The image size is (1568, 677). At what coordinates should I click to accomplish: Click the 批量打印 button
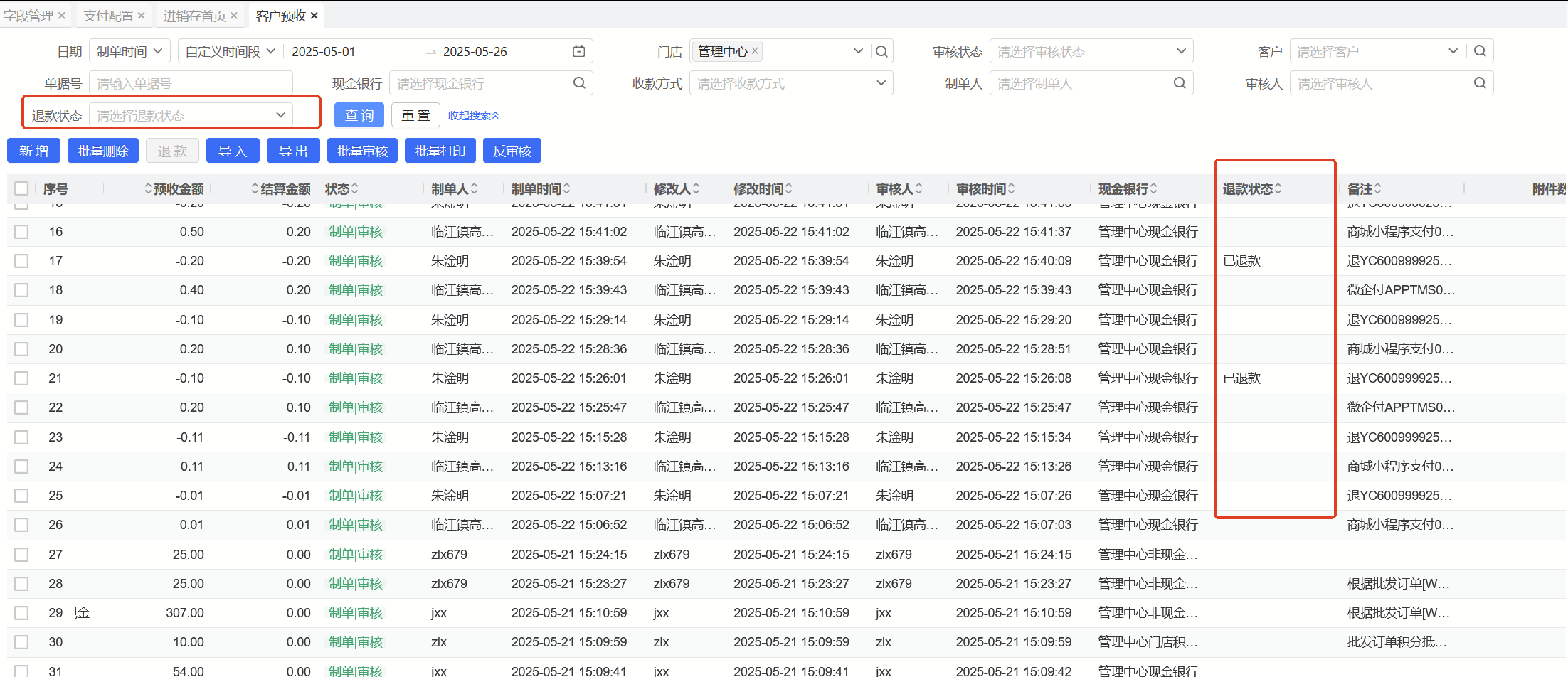pyautogui.click(x=440, y=151)
